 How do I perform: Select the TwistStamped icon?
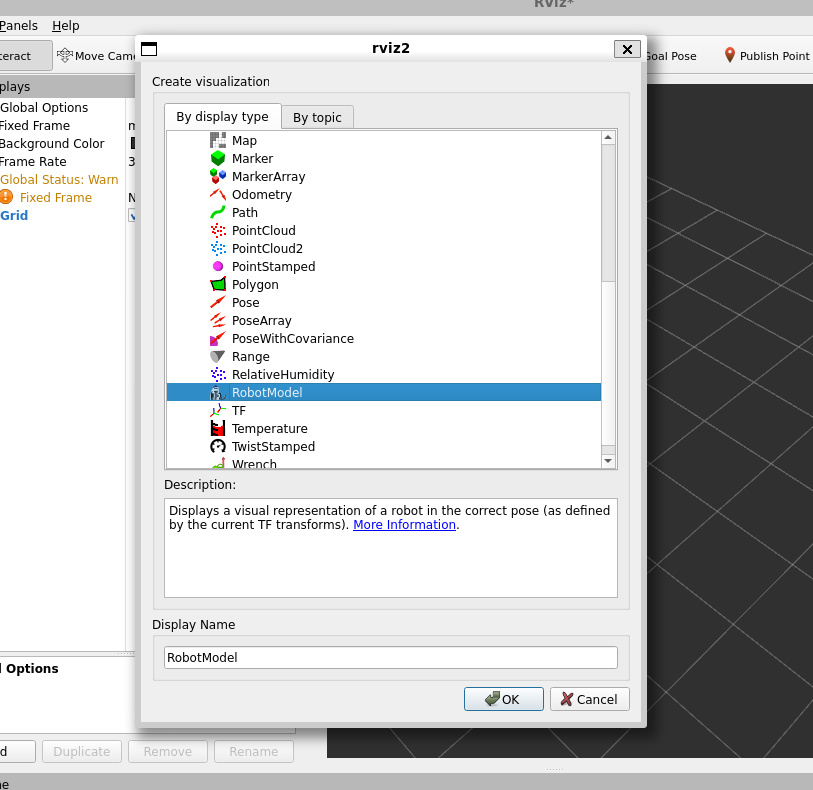pyautogui.click(x=218, y=446)
